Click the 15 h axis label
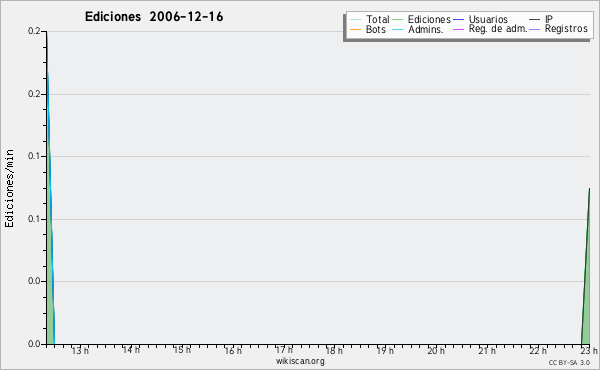600x370 pixels. coord(182,350)
